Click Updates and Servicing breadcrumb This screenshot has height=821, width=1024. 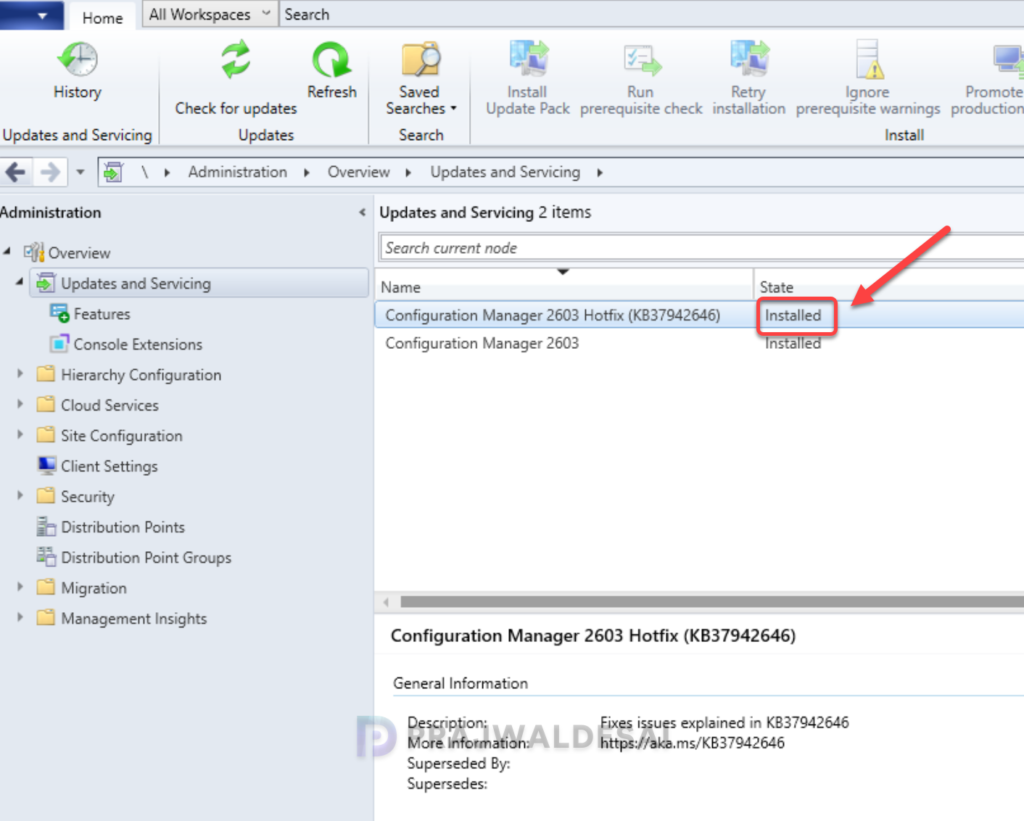point(505,172)
